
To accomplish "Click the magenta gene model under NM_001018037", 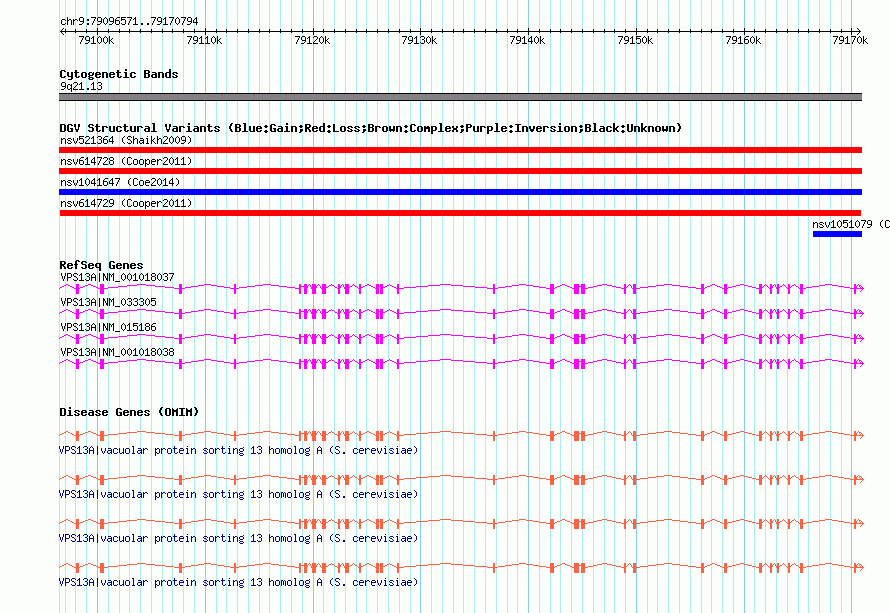I will 461,289.
